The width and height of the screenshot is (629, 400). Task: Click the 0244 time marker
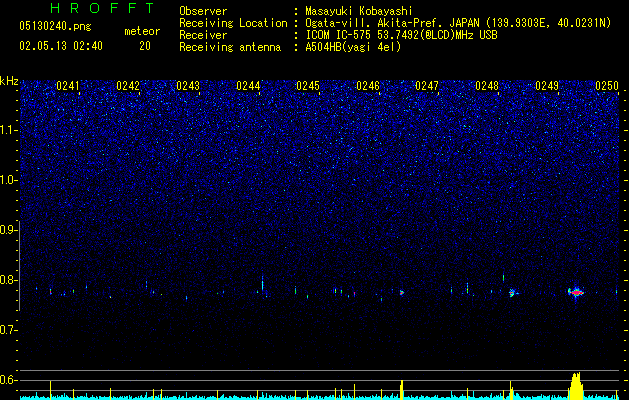pos(248,86)
